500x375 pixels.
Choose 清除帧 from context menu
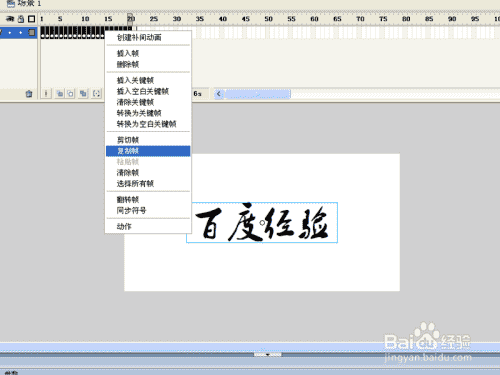[x=148, y=173]
